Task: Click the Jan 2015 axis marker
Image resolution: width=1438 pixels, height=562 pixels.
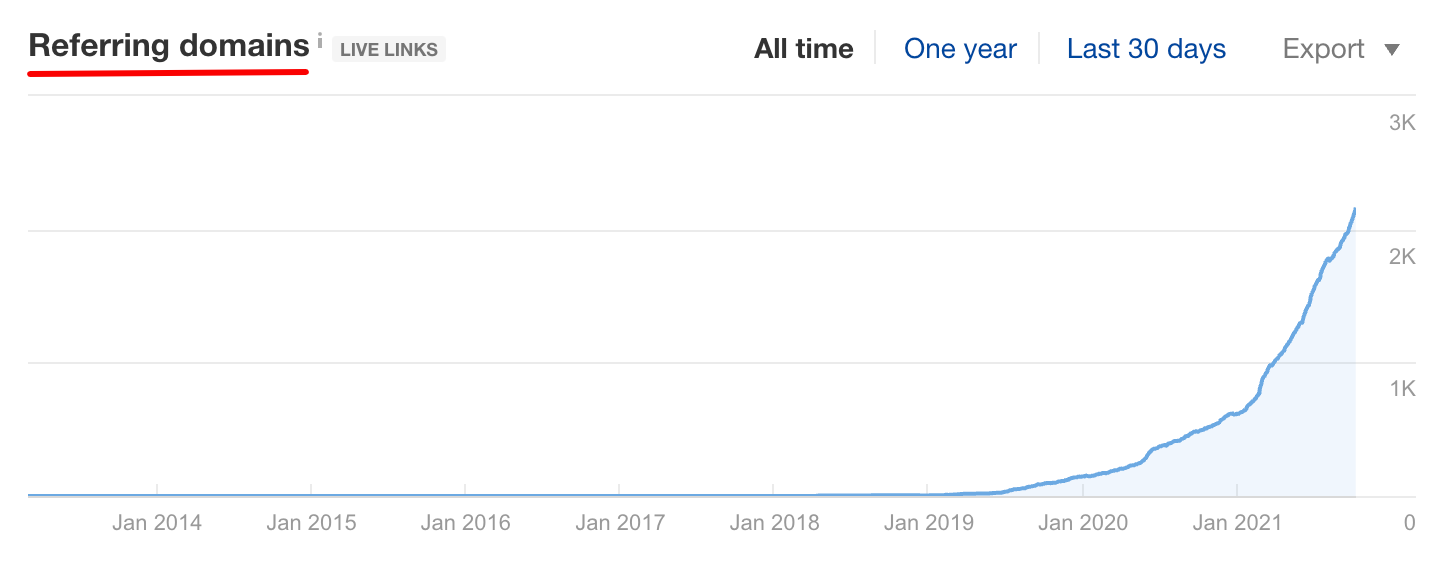Action: tap(311, 522)
